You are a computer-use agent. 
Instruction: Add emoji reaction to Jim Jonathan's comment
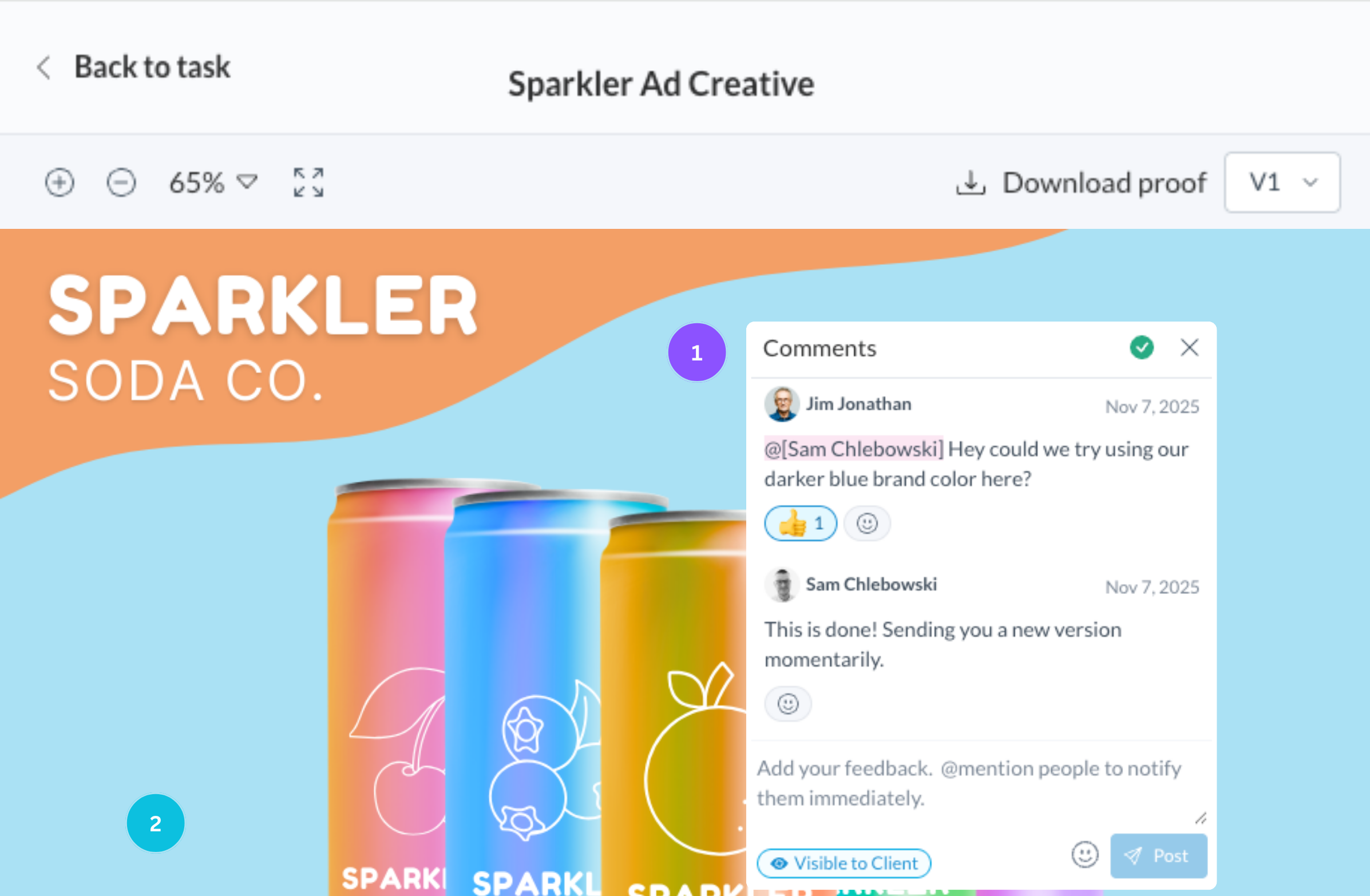click(867, 524)
